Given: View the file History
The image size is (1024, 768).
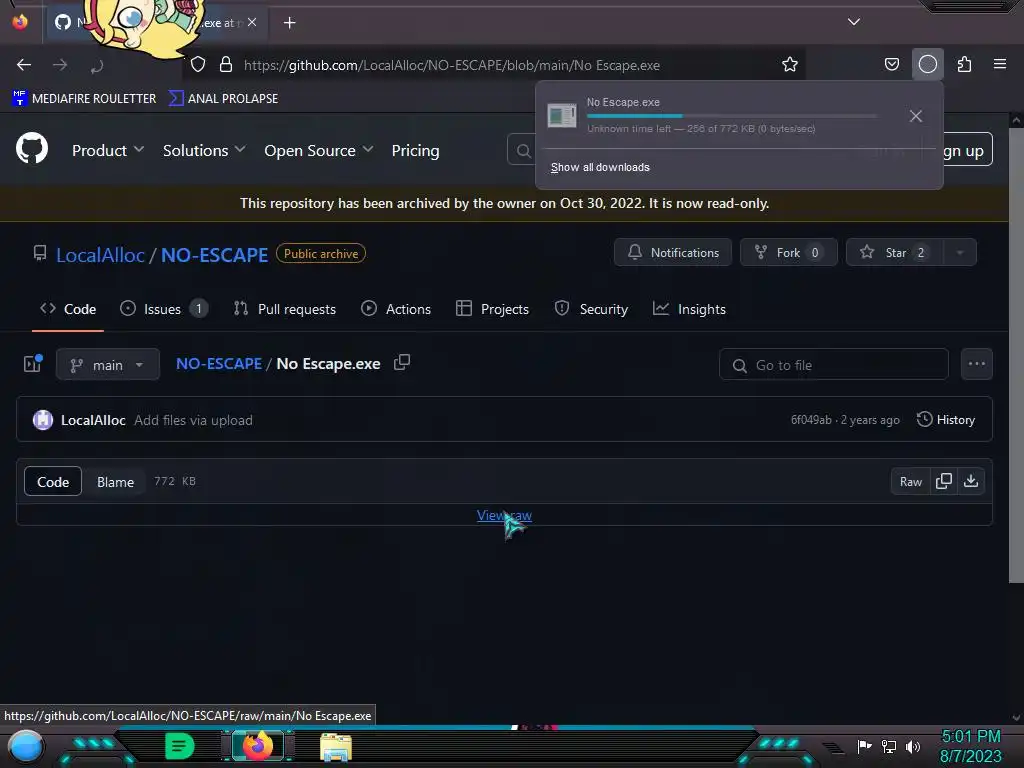Looking at the screenshot, I should pos(946,419).
